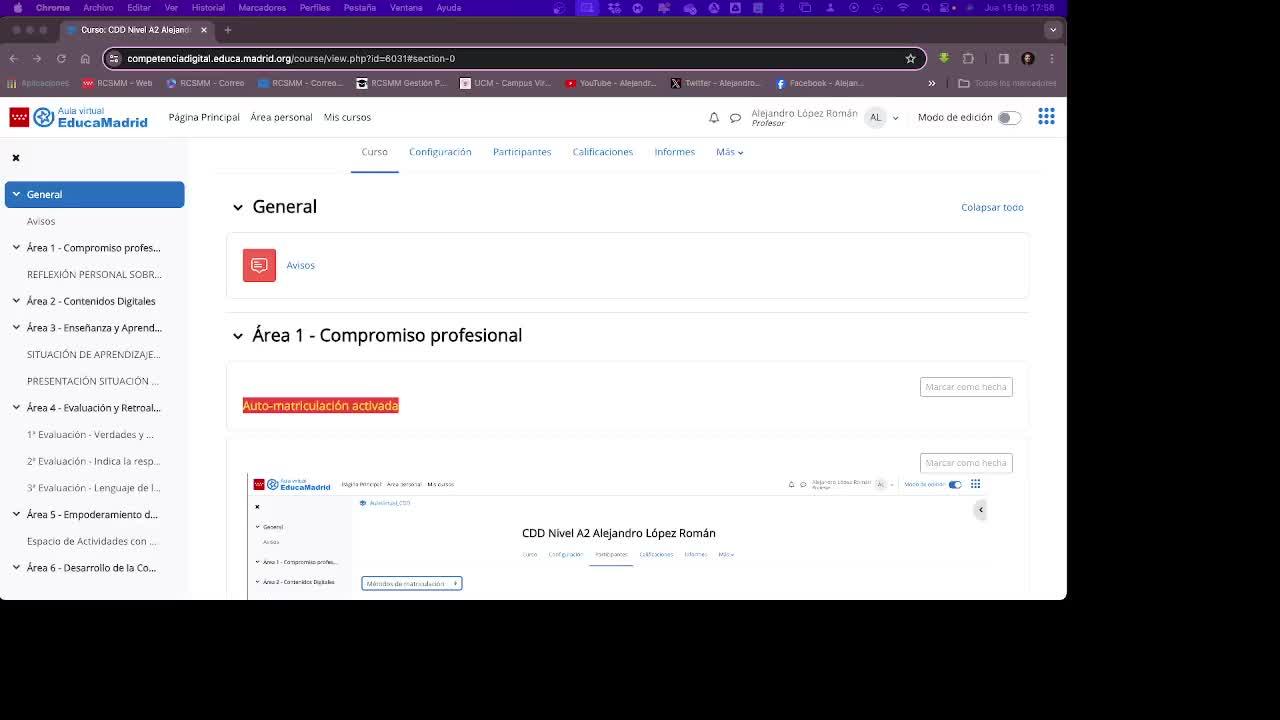The width and height of the screenshot is (1280, 720).
Task: Go back to the previous page
Action: pos(13,58)
